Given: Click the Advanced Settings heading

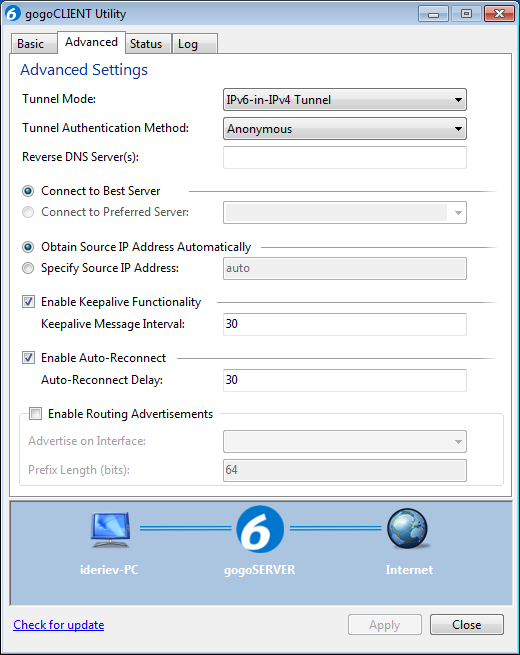Looking at the screenshot, I should pos(84,70).
